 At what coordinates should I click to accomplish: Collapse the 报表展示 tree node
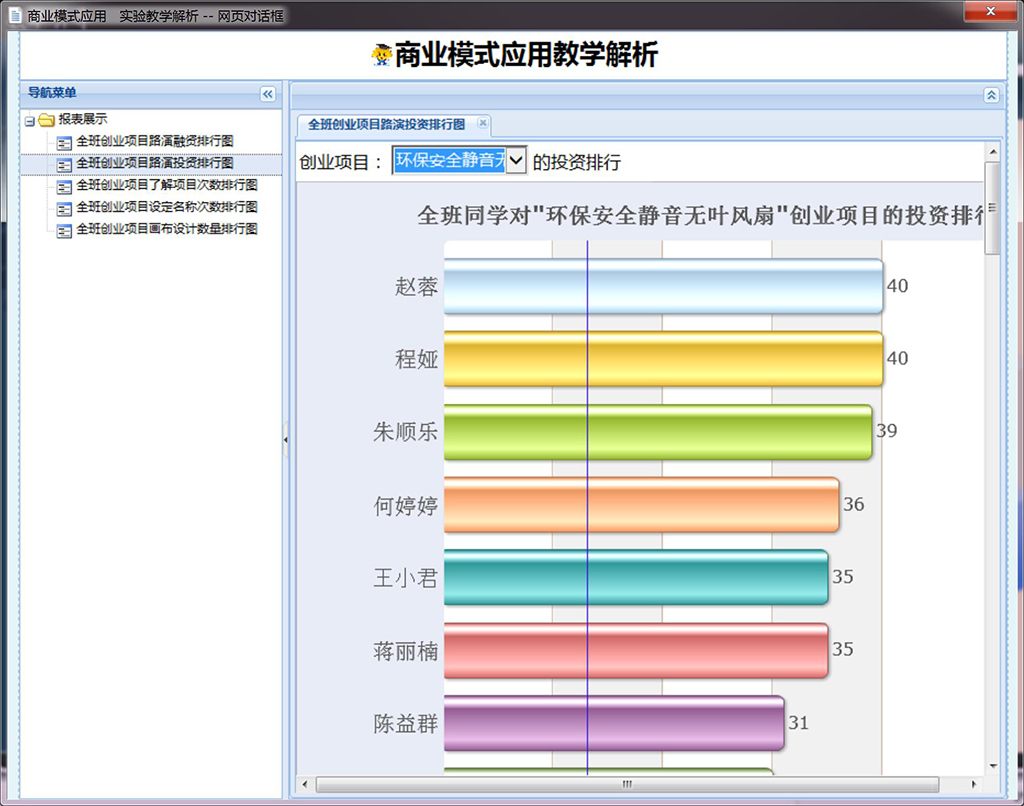30,121
